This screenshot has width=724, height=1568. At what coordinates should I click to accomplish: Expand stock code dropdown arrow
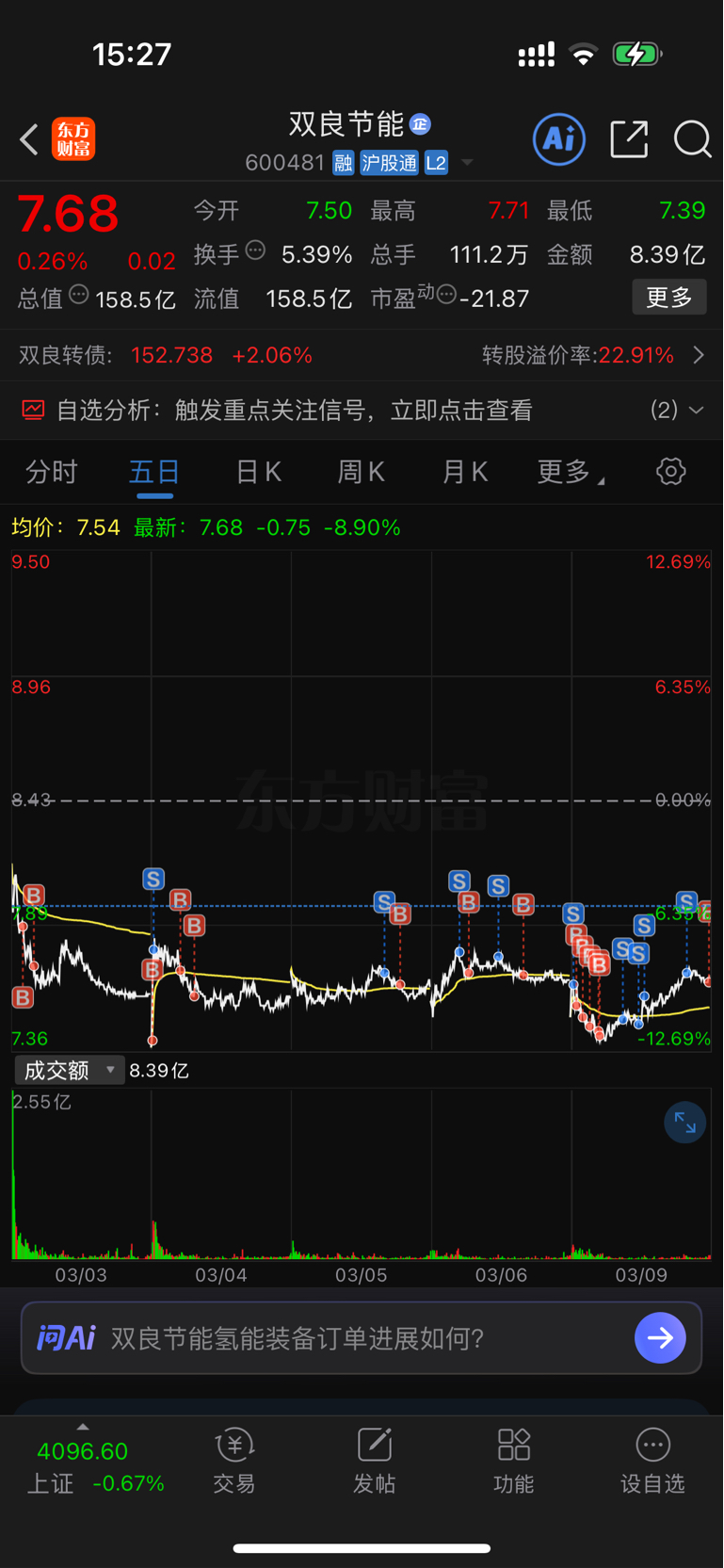[x=467, y=163]
